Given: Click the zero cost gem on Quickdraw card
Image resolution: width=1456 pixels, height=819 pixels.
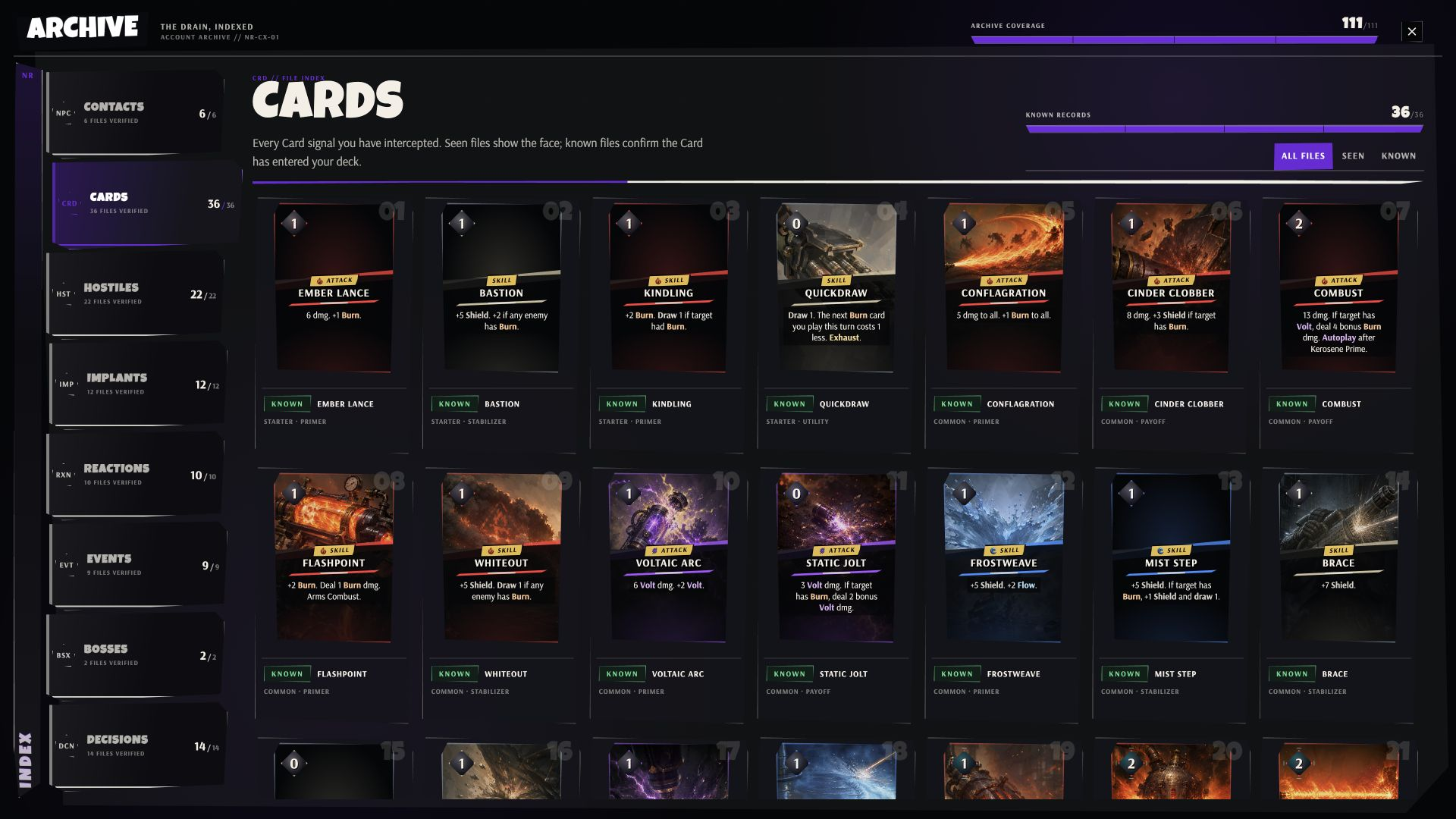Looking at the screenshot, I should 796,224.
